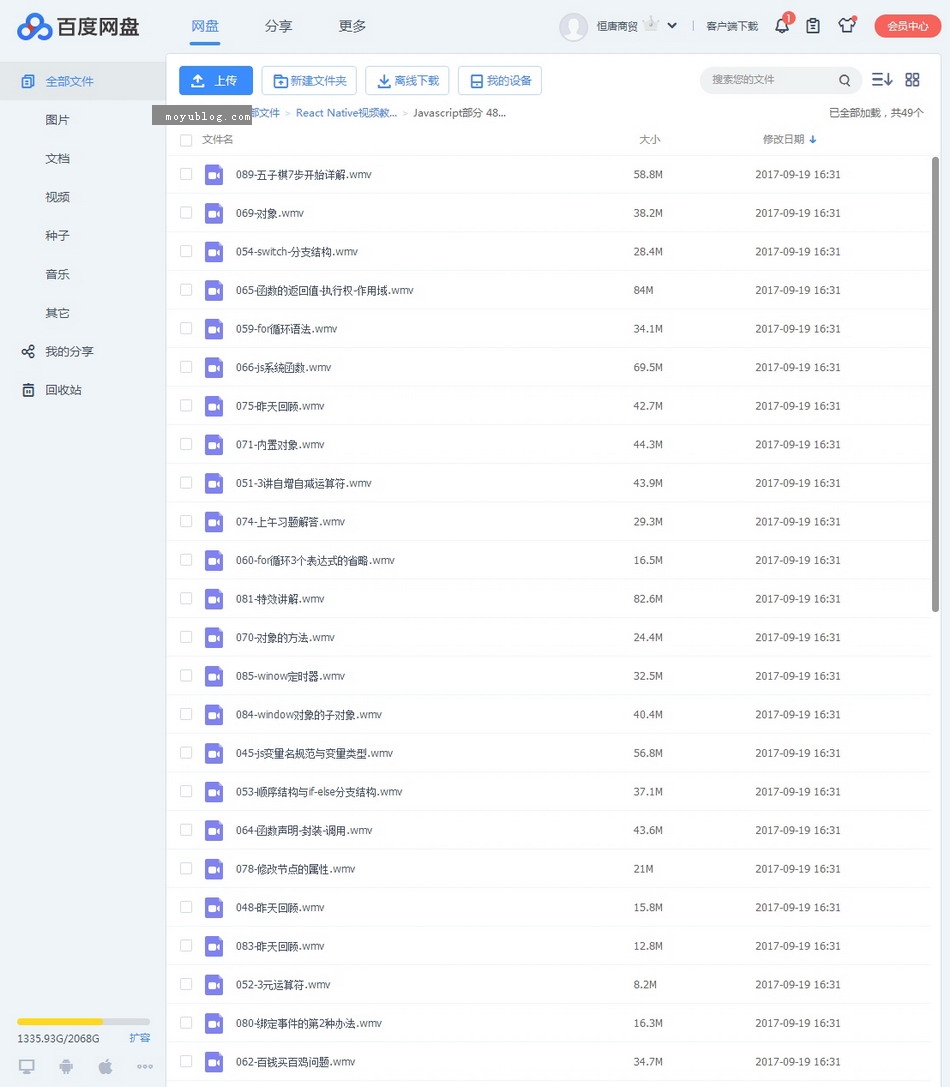Screen dimensions: 950x1087
Task: Check the box for 065-函数的返回值 file
Action: [186, 290]
